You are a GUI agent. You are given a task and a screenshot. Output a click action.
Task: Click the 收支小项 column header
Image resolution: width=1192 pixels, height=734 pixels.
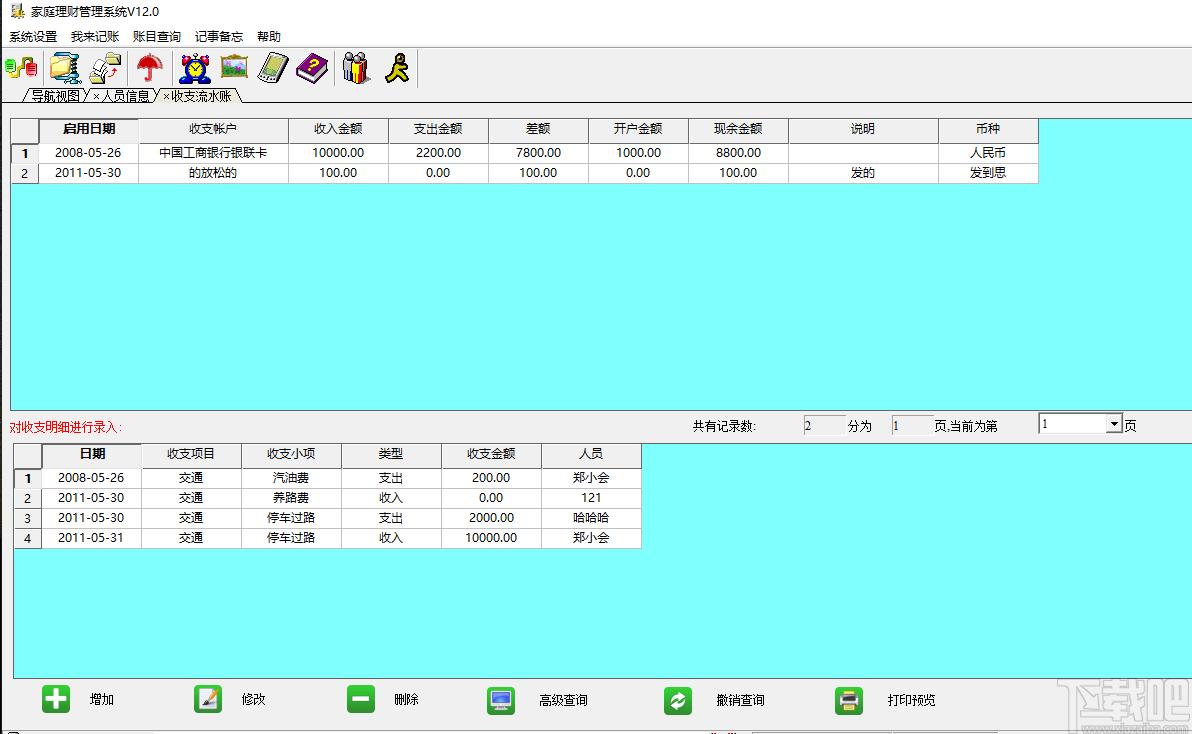pos(291,454)
